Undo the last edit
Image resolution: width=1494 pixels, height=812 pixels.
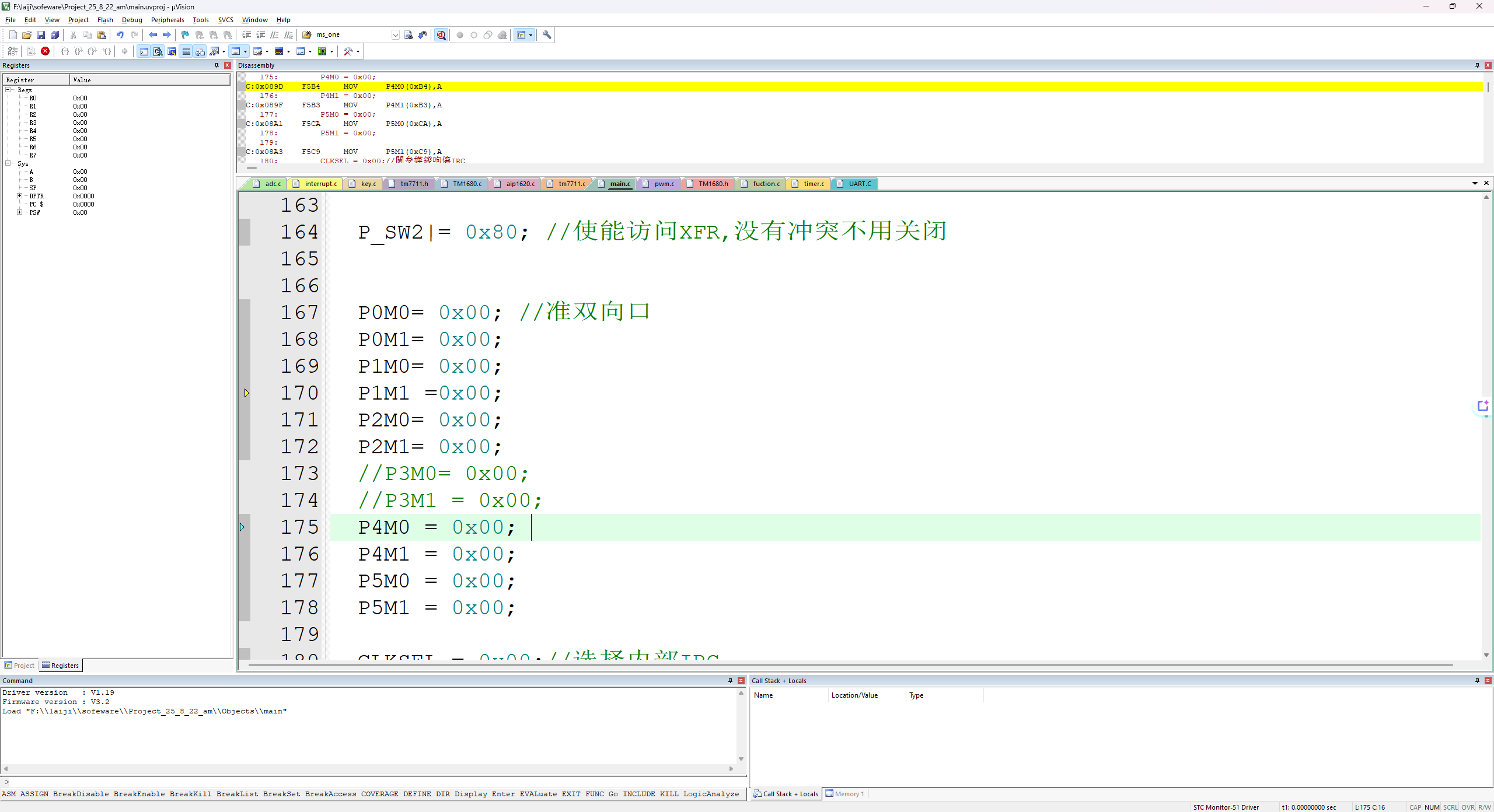120,35
